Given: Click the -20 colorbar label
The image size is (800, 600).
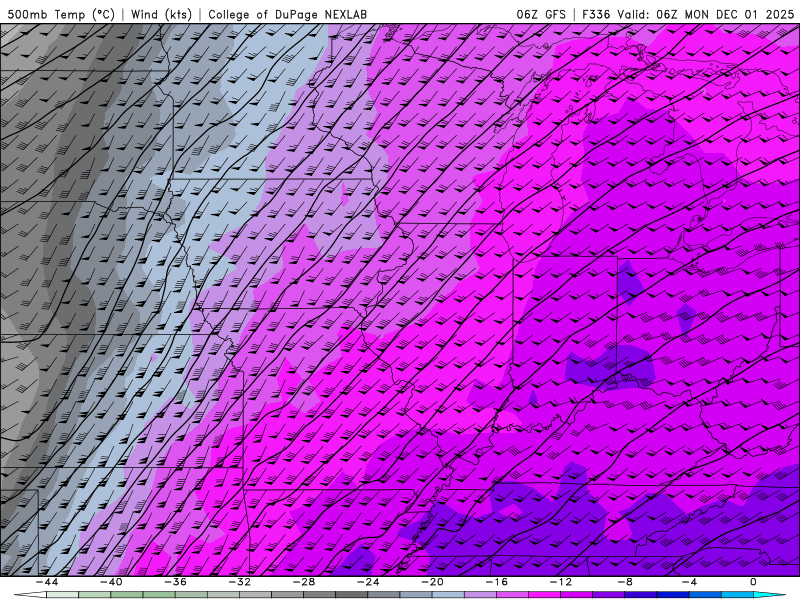Looking at the screenshot, I should (432, 582).
